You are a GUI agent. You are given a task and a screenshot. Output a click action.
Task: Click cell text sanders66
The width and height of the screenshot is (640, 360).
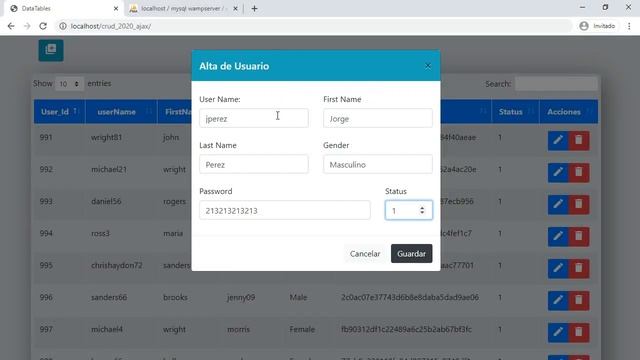coord(109,297)
